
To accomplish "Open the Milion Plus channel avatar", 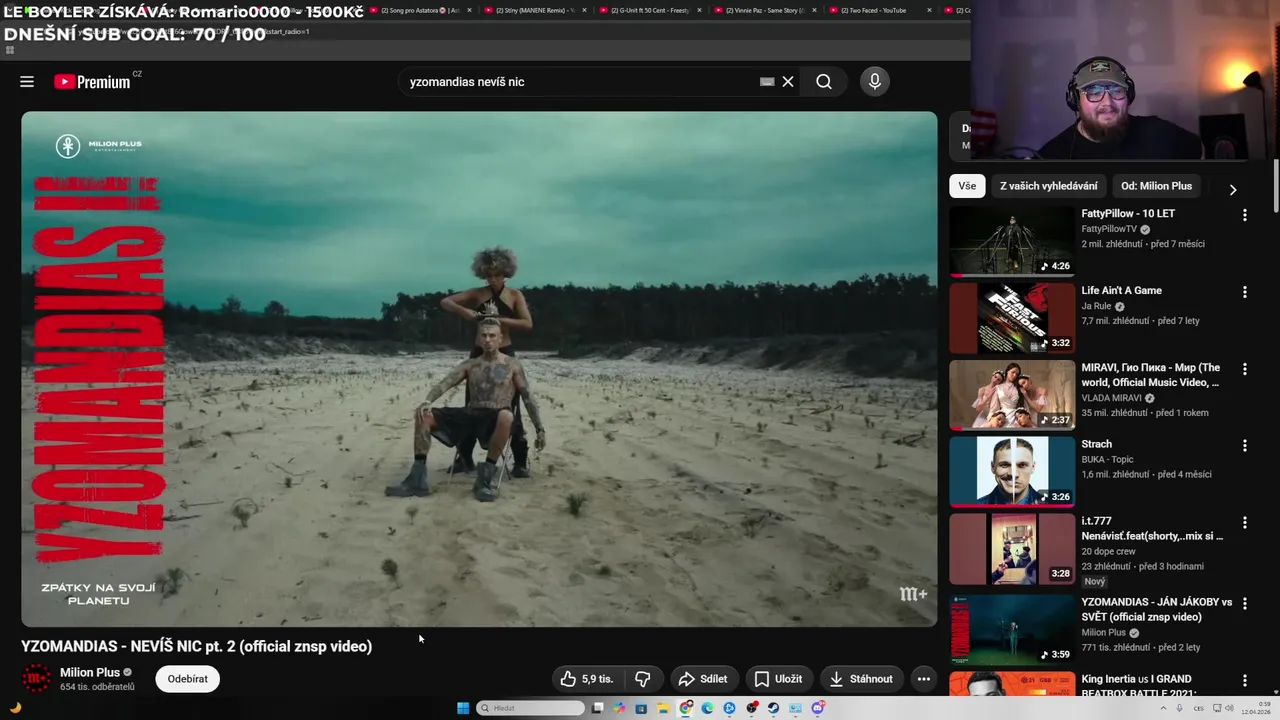I will [x=37, y=679].
